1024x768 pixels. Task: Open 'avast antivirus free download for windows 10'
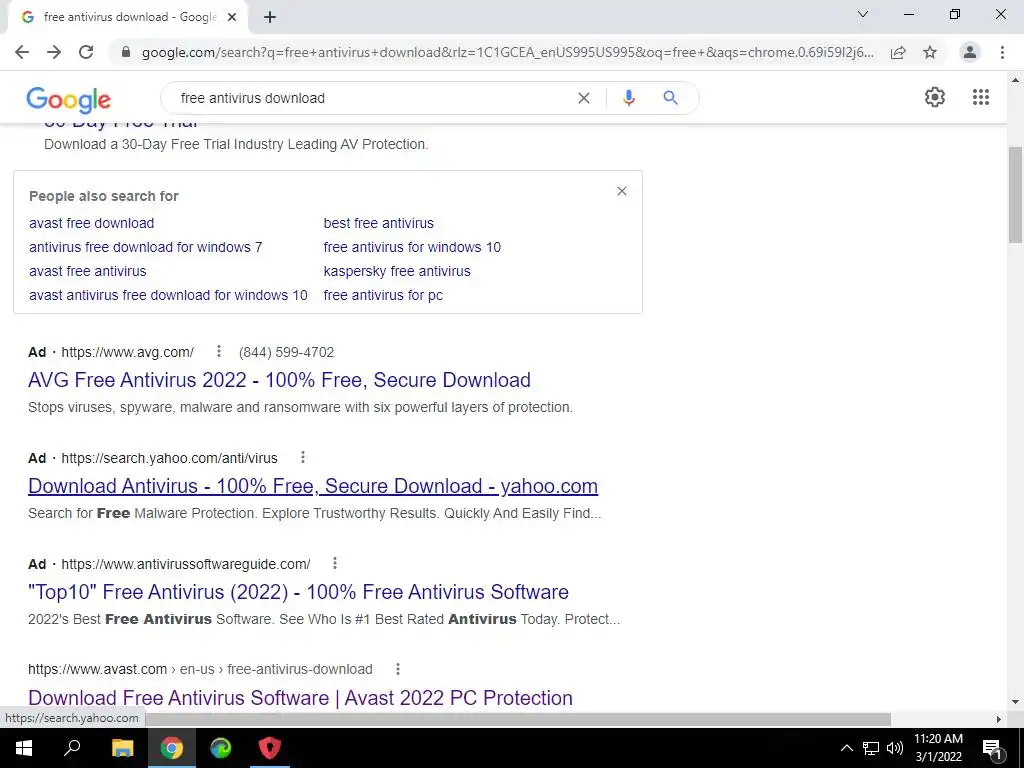point(168,295)
